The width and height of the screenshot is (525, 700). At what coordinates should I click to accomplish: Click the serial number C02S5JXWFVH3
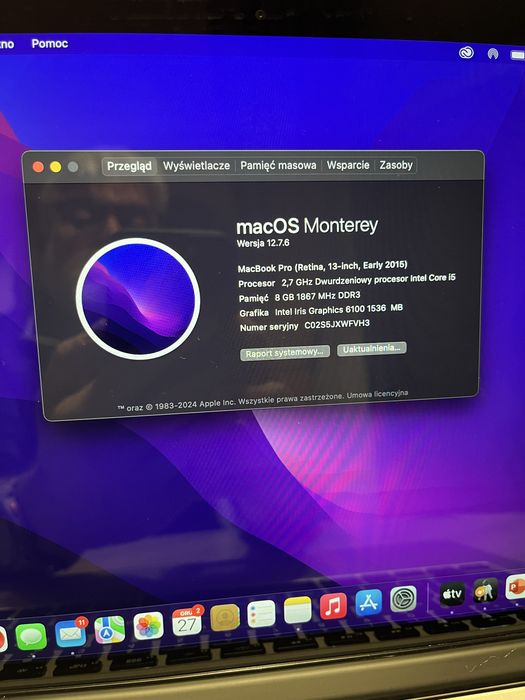[337, 325]
